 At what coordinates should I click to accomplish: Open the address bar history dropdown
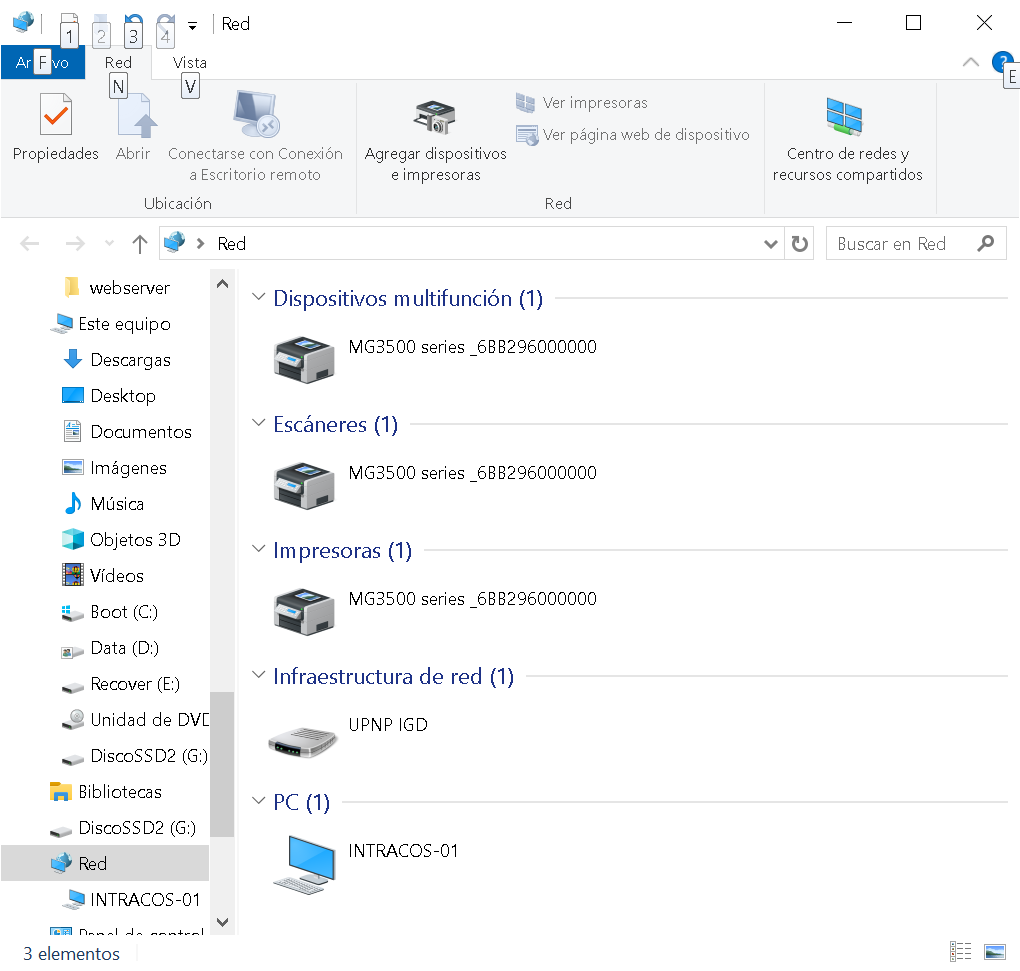pyautogui.click(x=771, y=244)
